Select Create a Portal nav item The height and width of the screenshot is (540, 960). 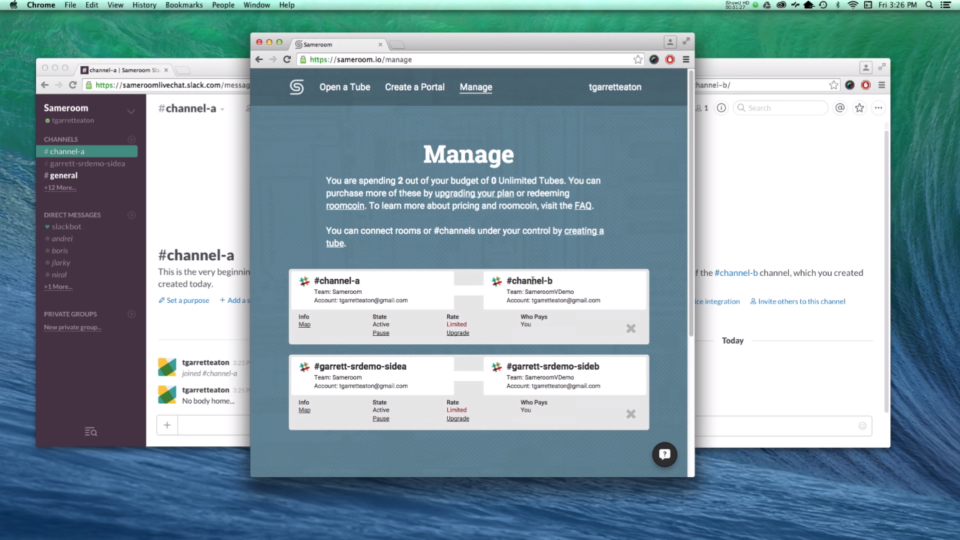click(x=414, y=87)
